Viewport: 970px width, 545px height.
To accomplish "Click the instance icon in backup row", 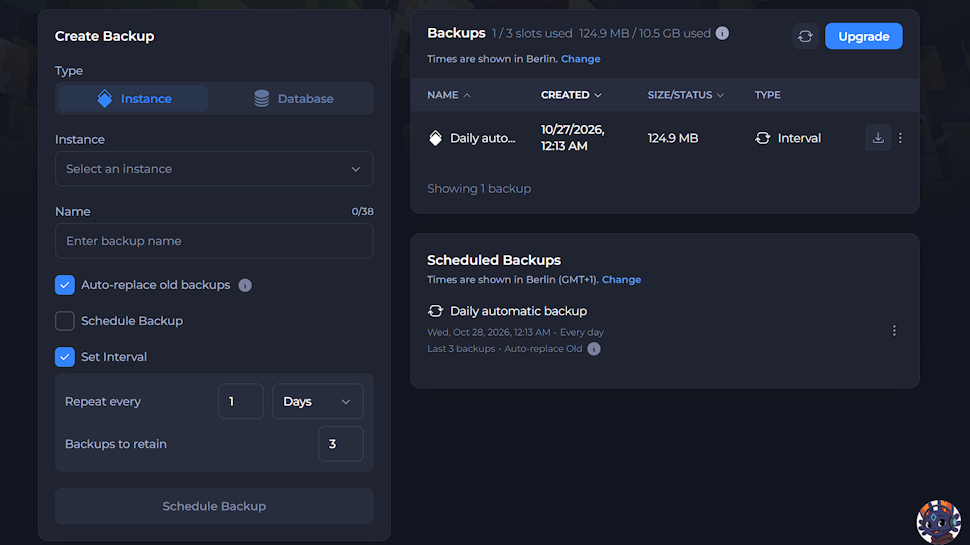I will click(x=436, y=138).
